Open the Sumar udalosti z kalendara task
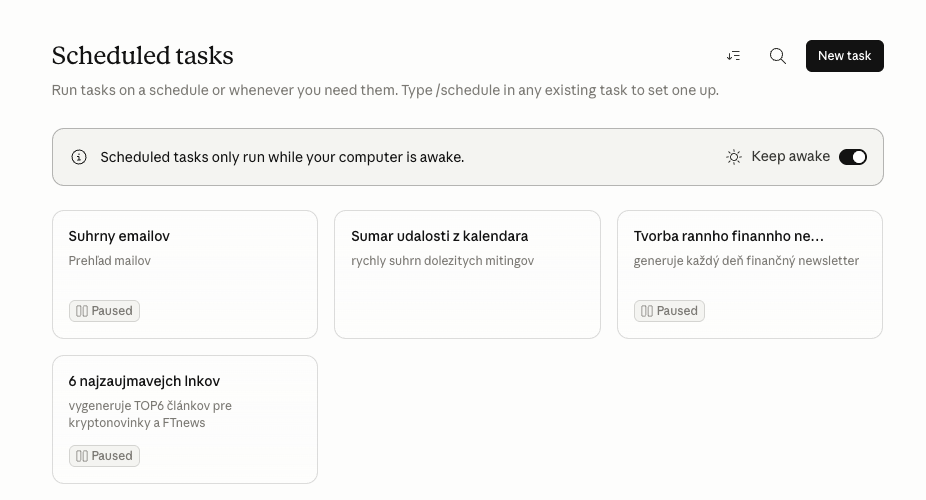926x500 pixels. click(439, 236)
